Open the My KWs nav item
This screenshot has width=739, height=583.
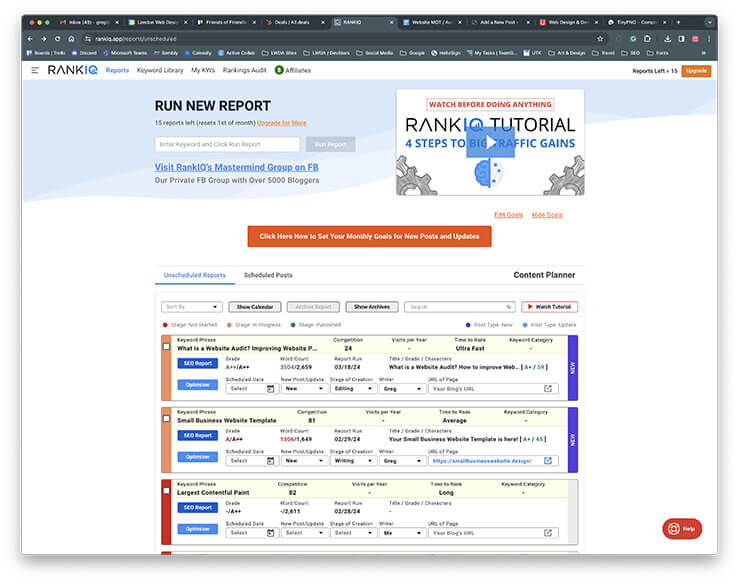tap(203, 70)
